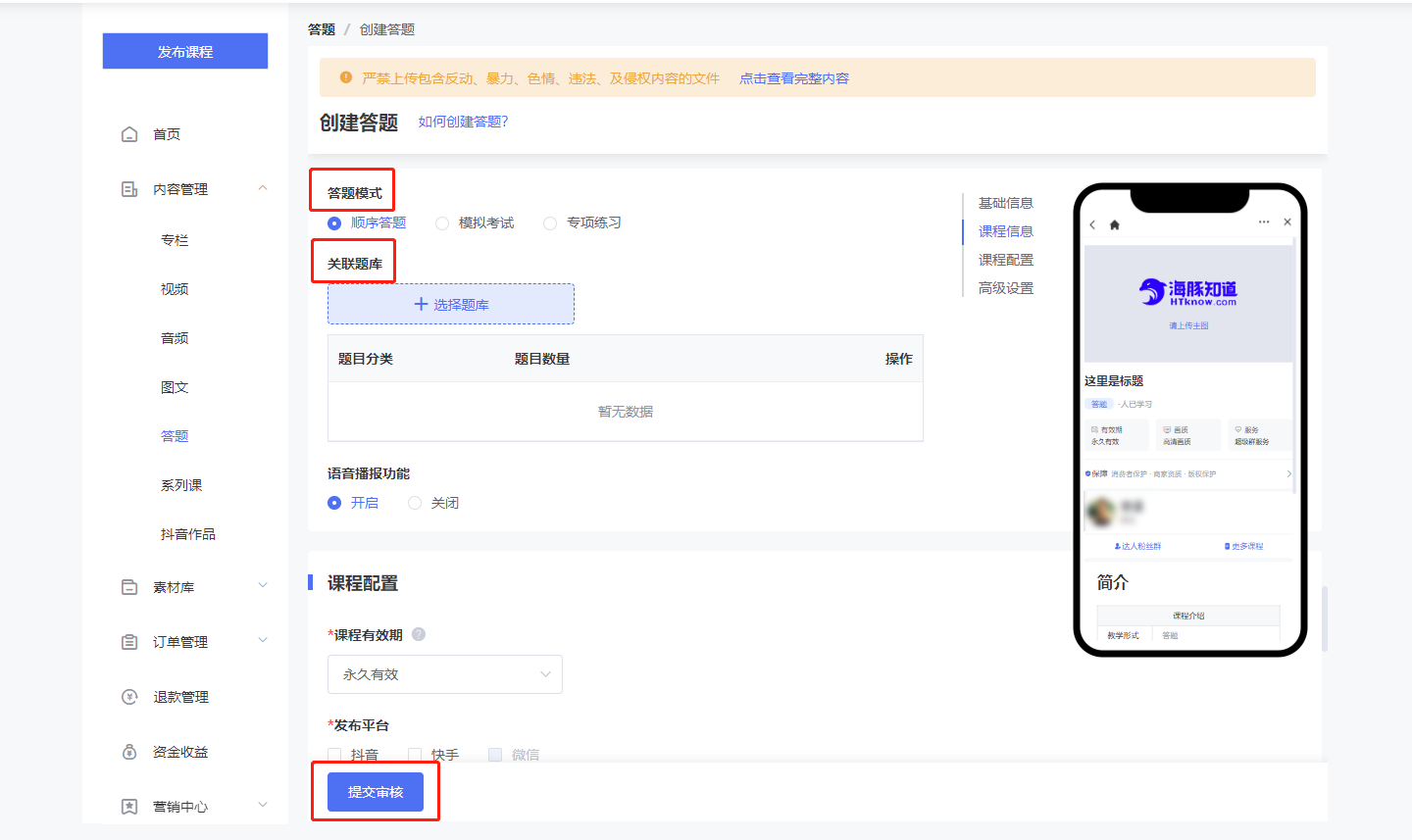
Task: Open 系列课 in the sidebar
Action: [x=181, y=485]
